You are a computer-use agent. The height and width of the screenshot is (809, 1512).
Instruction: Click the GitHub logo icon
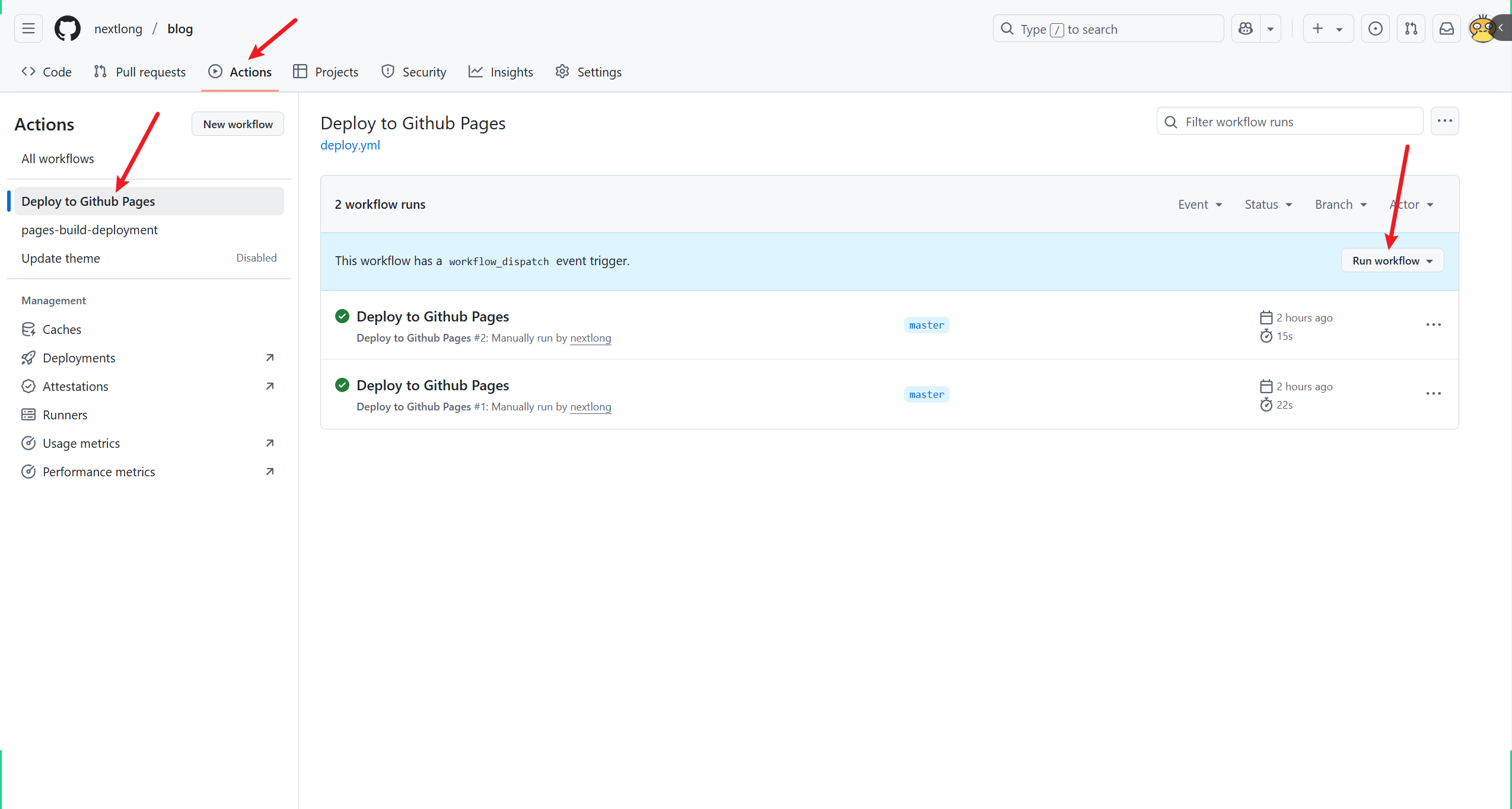coord(68,28)
